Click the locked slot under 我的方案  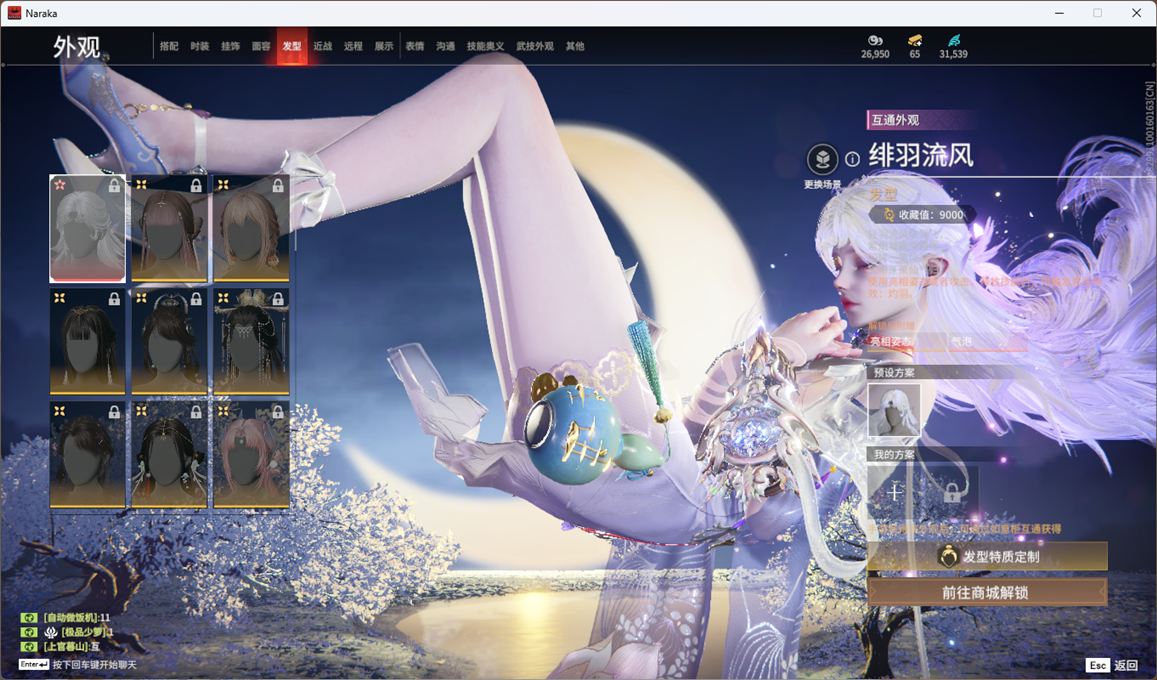[x=952, y=491]
